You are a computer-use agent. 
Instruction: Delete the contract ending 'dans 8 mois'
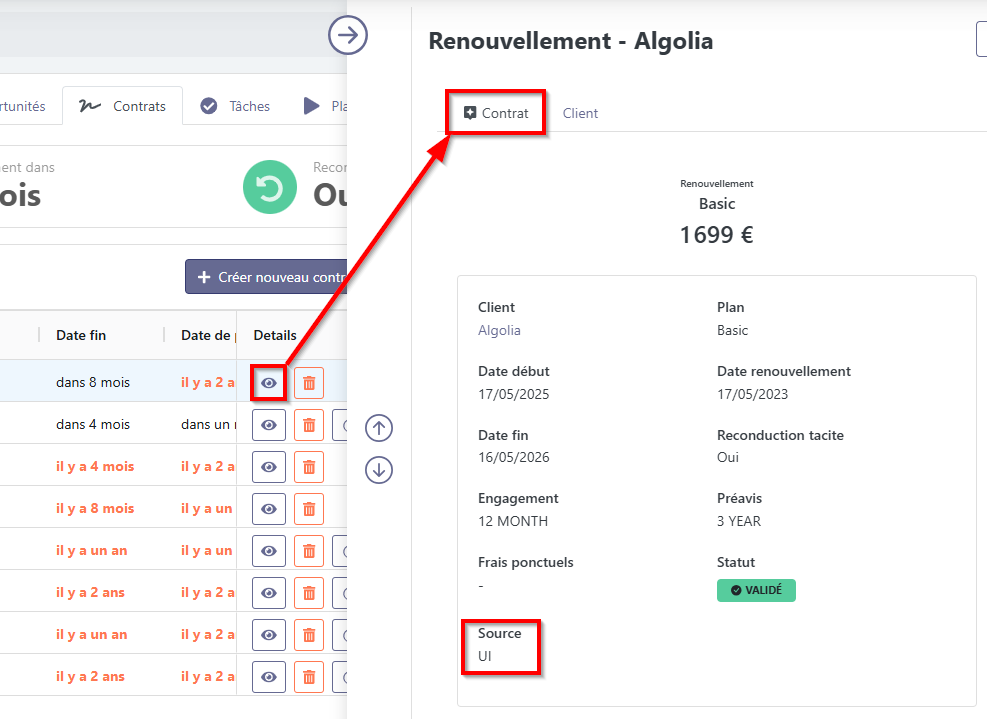pos(309,383)
